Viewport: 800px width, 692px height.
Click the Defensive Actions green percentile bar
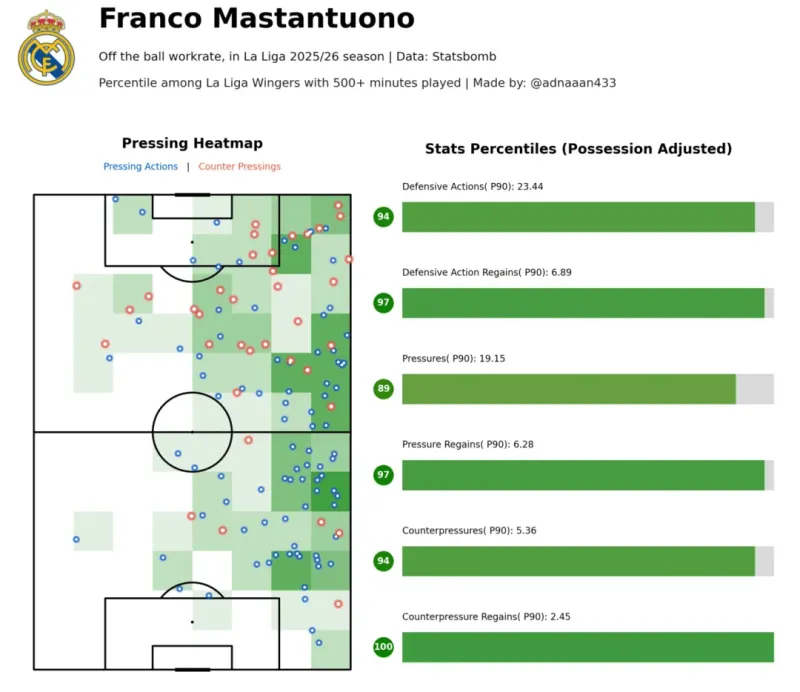[578, 217]
